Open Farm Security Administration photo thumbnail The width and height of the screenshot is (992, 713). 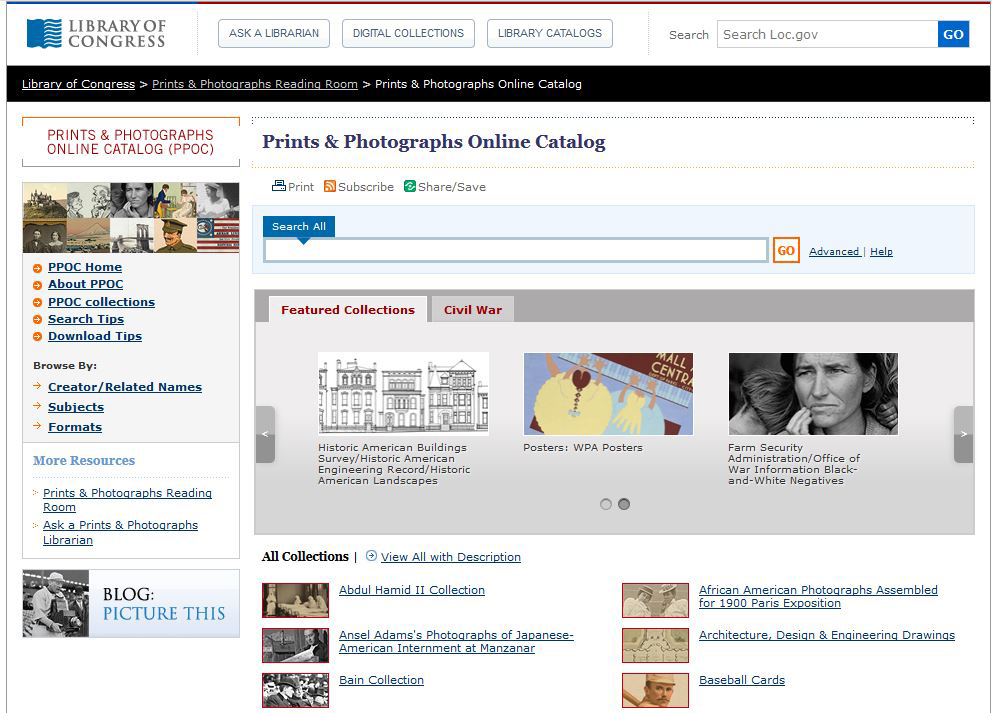pyautogui.click(x=813, y=394)
